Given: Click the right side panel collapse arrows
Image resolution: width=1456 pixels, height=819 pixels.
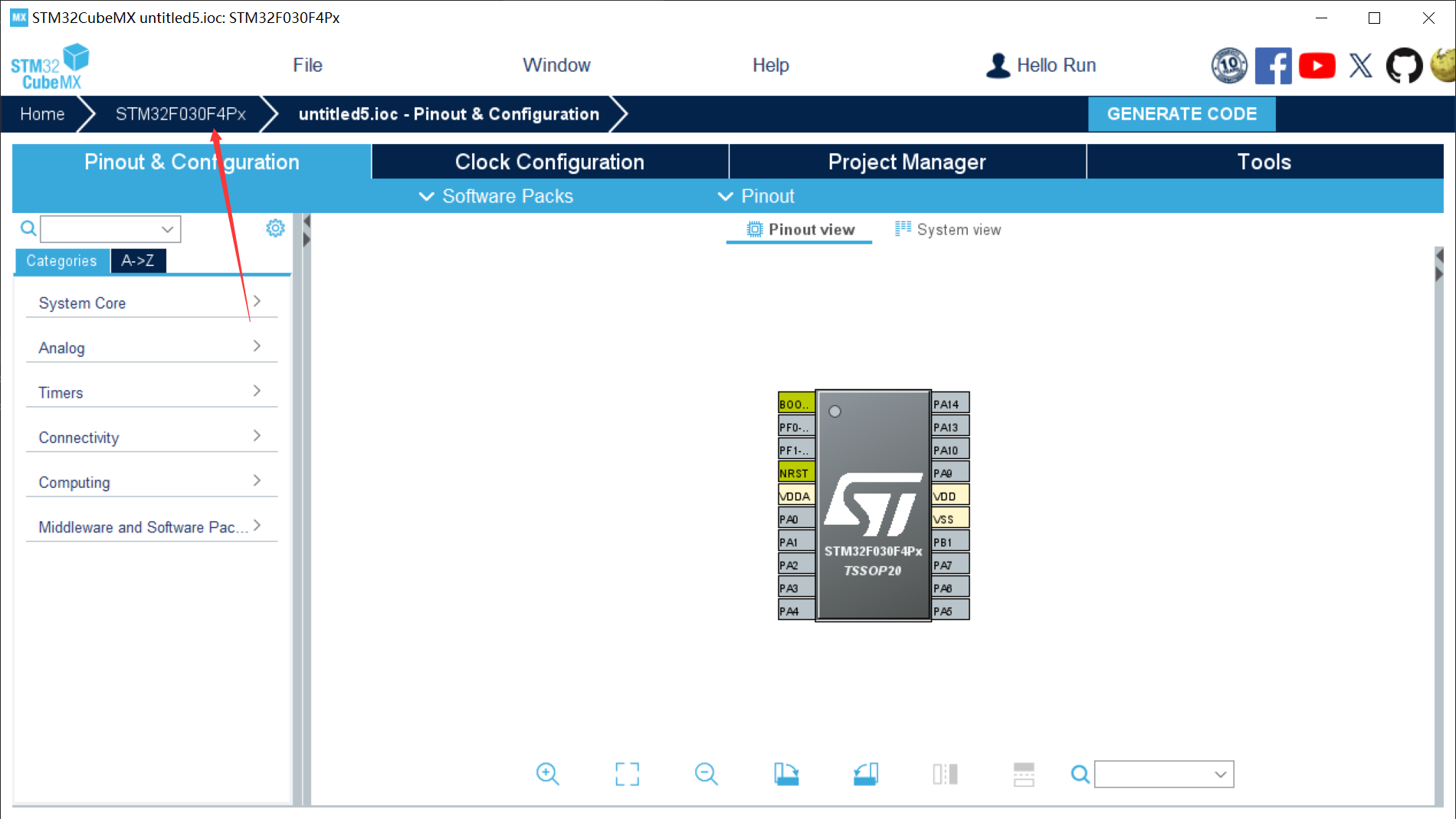Looking at the screenshot, I should click(1439, 264).
